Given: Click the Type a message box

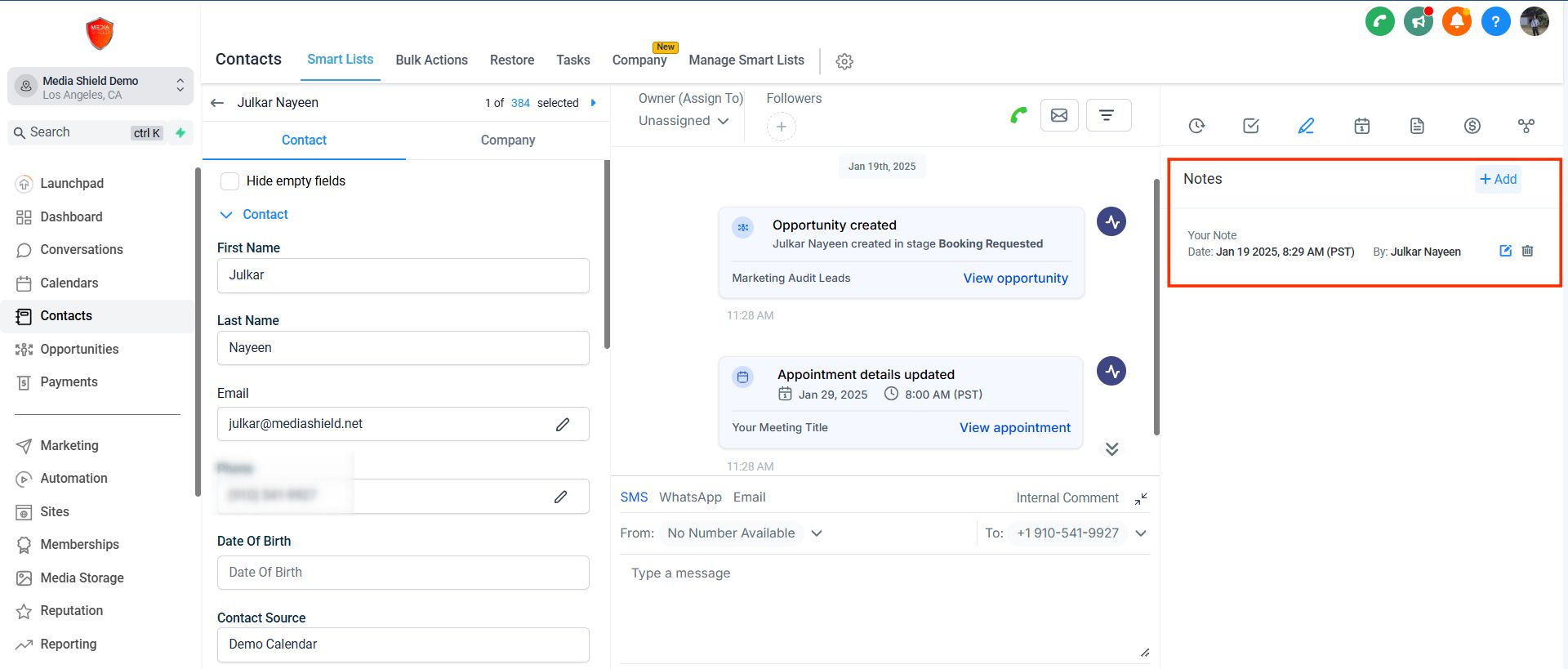Looking at the screenshot, I should tap(884, 609).
